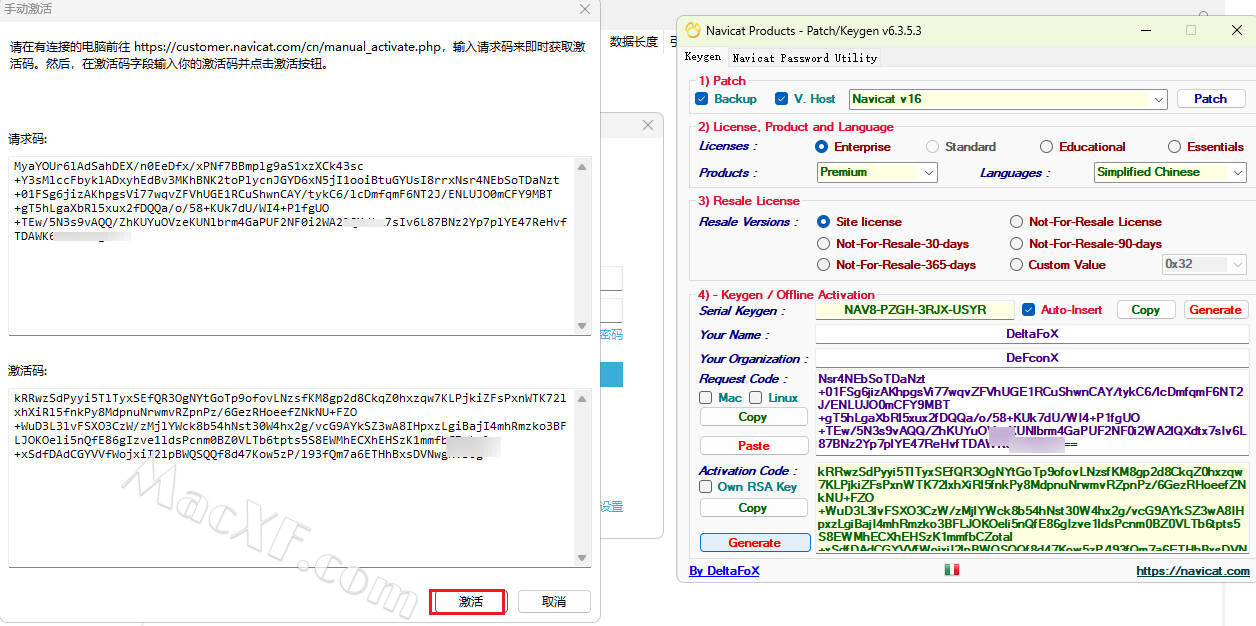Click Copy under the Activation Code label

pos(753,508)
